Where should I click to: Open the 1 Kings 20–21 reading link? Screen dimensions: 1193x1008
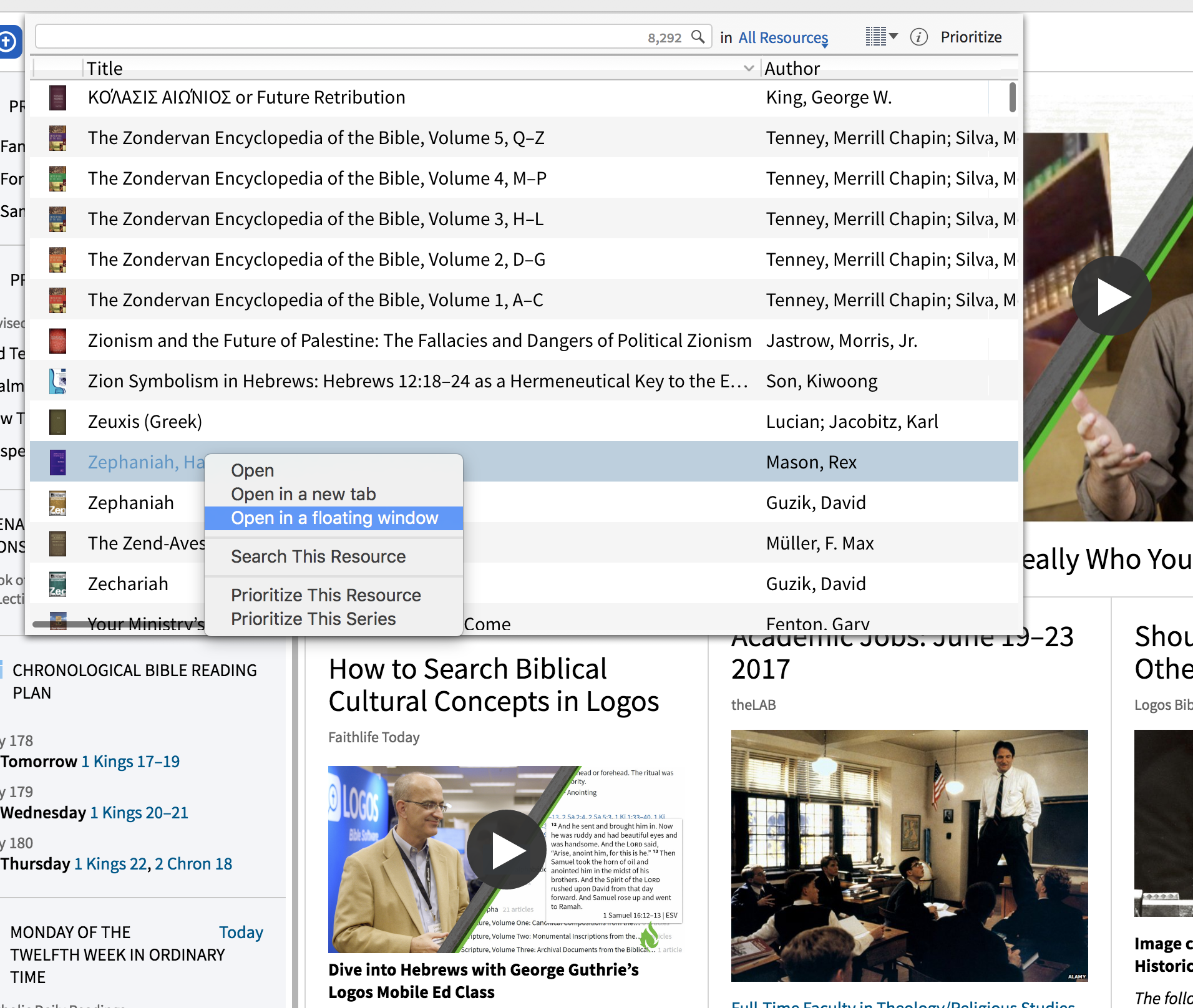(139, 813)
